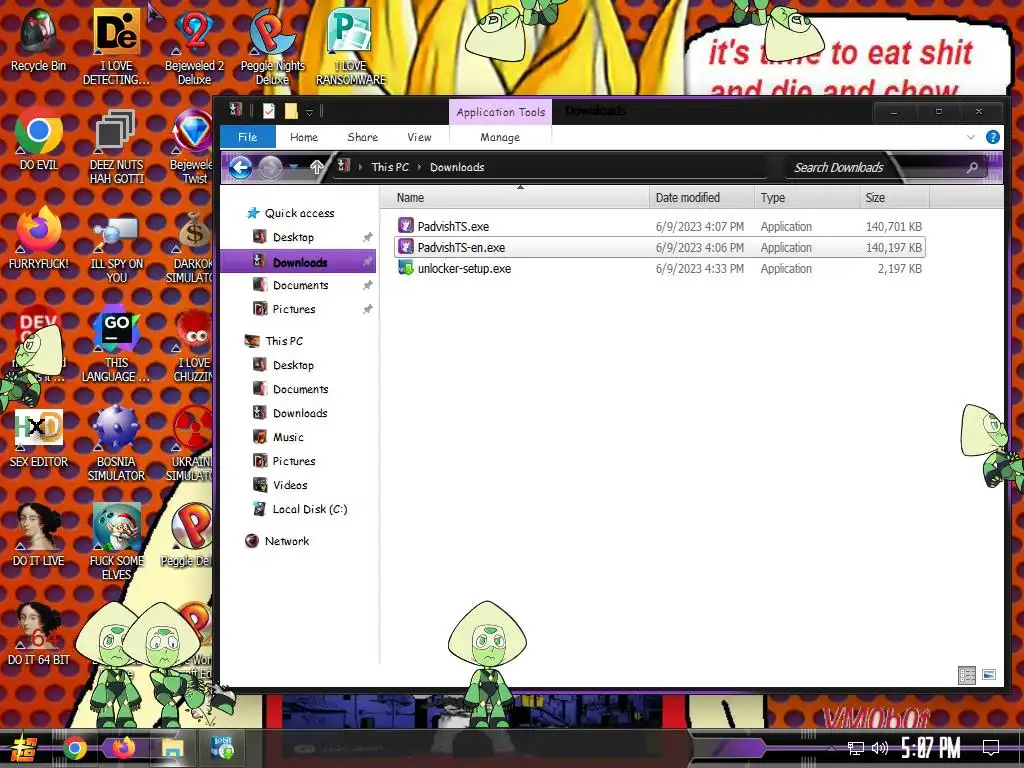
Task: Click in the Search Downloads field
Action: click(x=875, y=167)
